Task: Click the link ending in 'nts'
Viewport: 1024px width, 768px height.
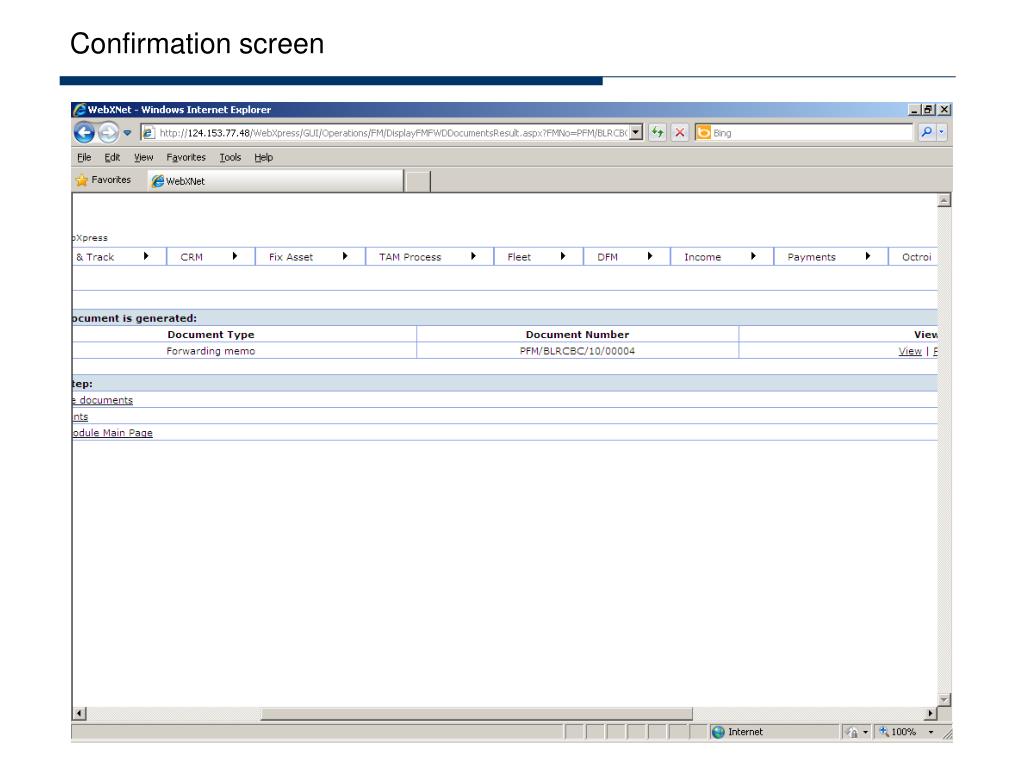Action: point(80,417)
